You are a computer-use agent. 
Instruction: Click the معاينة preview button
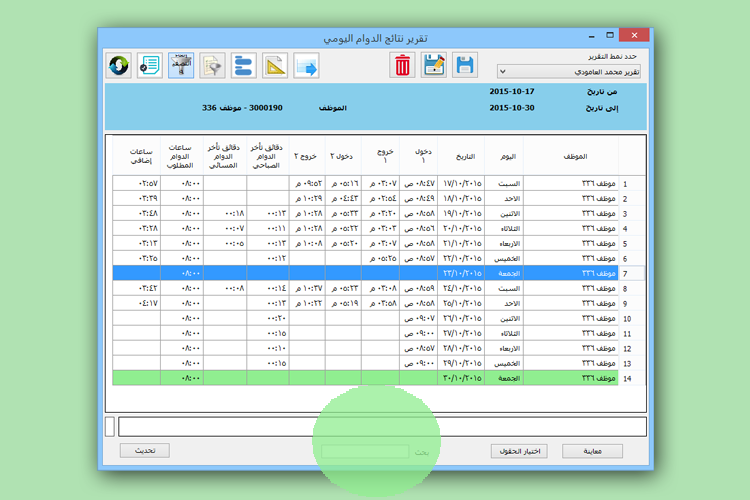click(592, 451)
